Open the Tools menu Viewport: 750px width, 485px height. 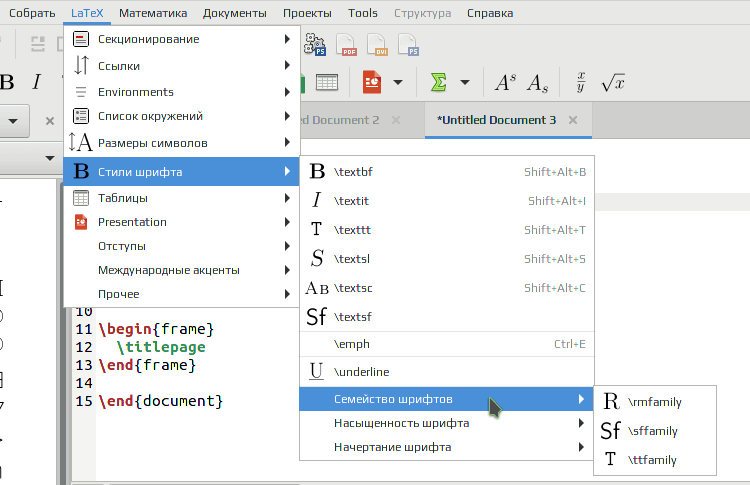click(x=363, y=13)
